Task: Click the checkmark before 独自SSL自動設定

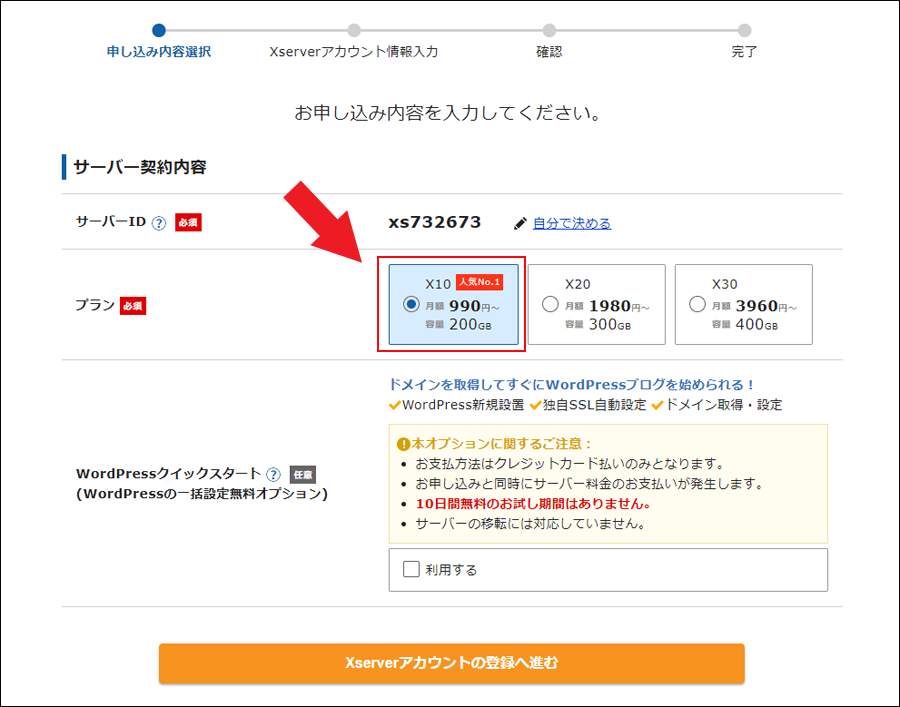Action: coord(536,406)
